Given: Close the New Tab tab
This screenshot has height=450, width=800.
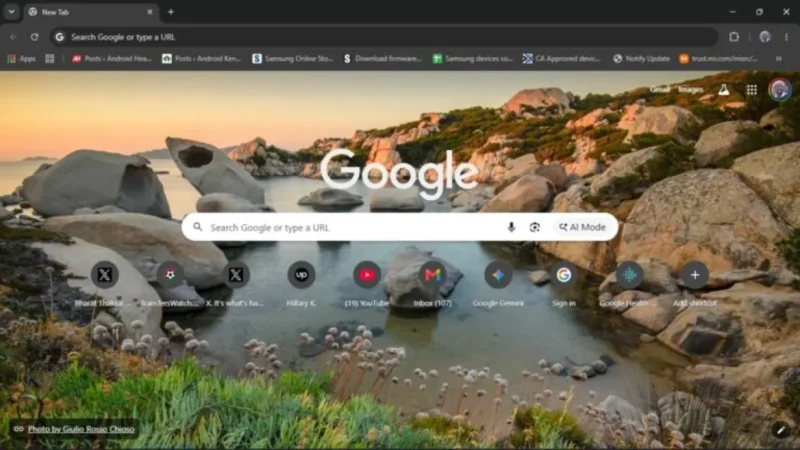Looking at the screenshot, I should pyautogui.click(x=149, y=12).
